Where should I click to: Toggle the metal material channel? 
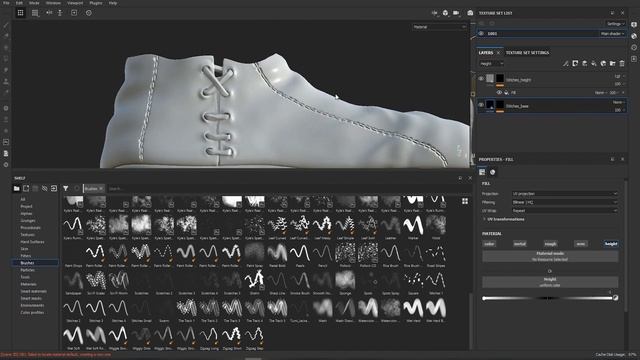click(x=520, y=244)
